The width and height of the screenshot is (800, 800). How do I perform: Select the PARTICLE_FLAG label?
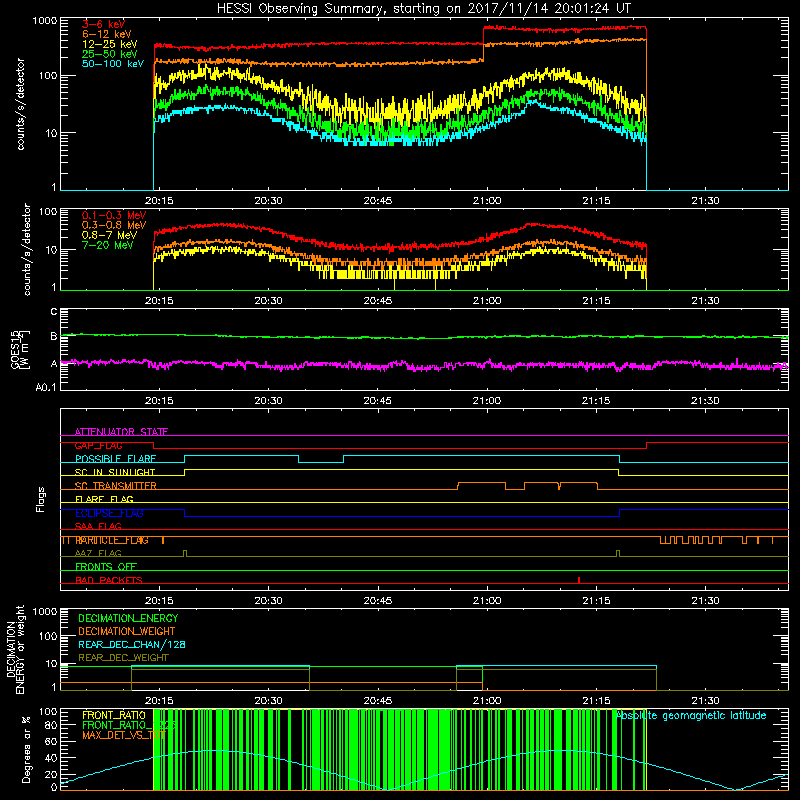pyautogui.click(x=112, y=540)
